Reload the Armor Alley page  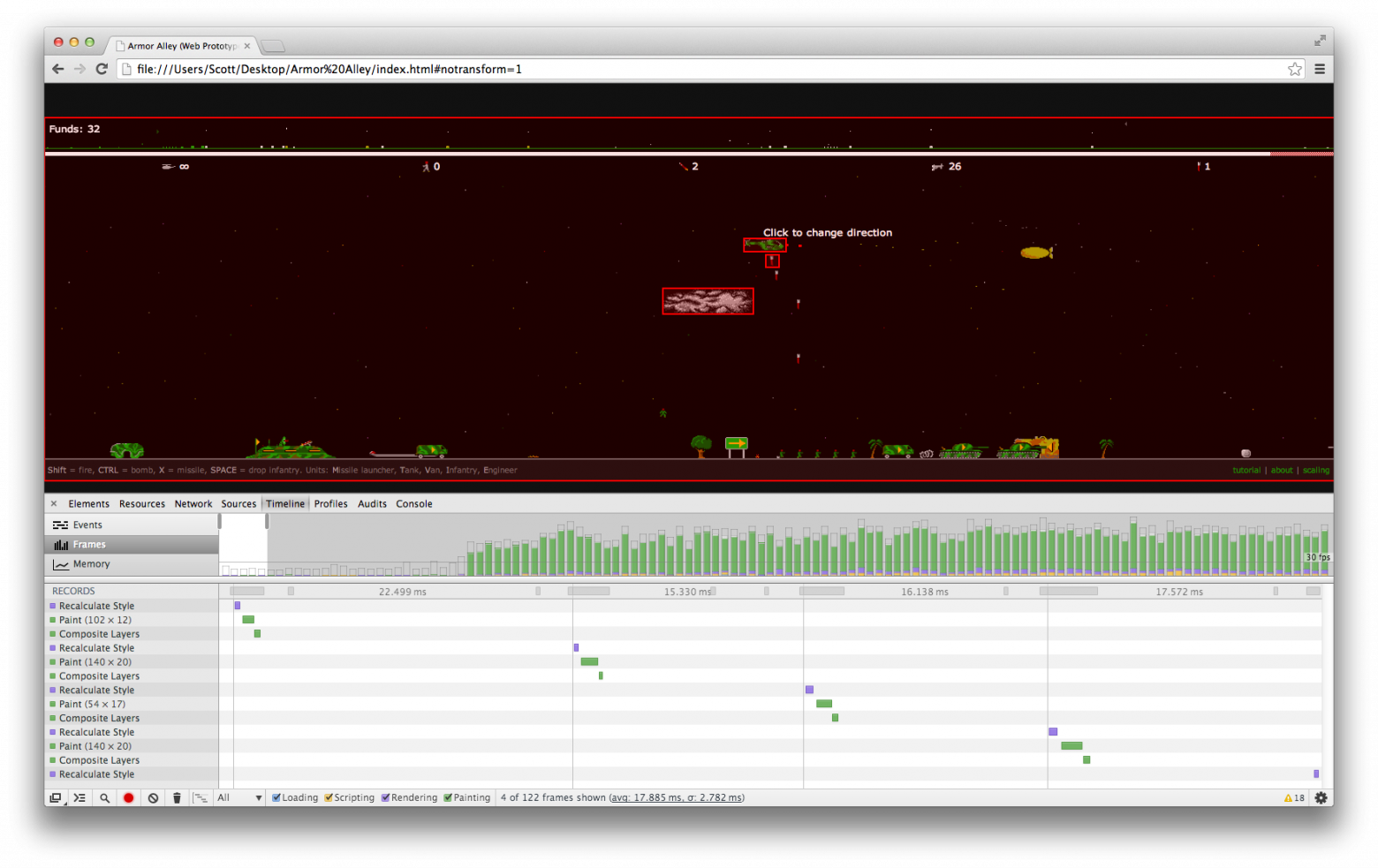(102, 69)
